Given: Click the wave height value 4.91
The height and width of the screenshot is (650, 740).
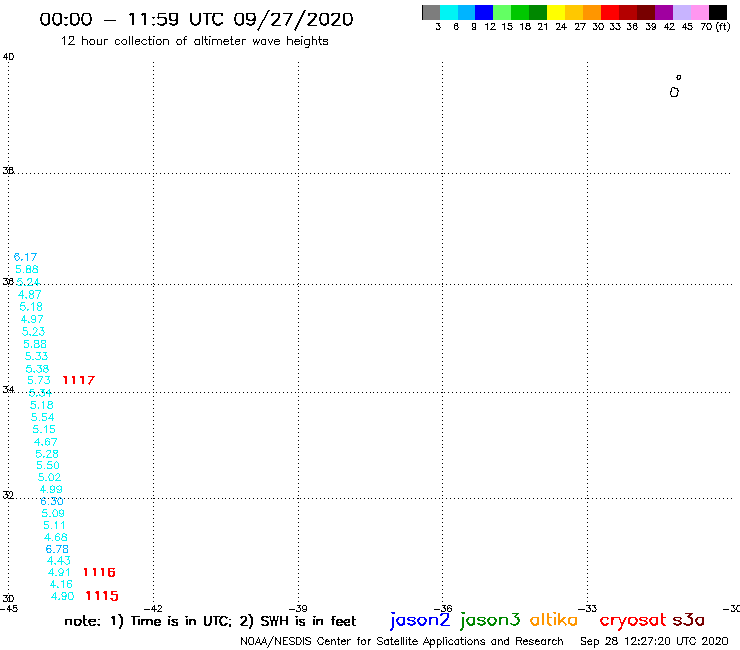Looking at the screenshot, I should pyautogui.click(x=59, y=572).
